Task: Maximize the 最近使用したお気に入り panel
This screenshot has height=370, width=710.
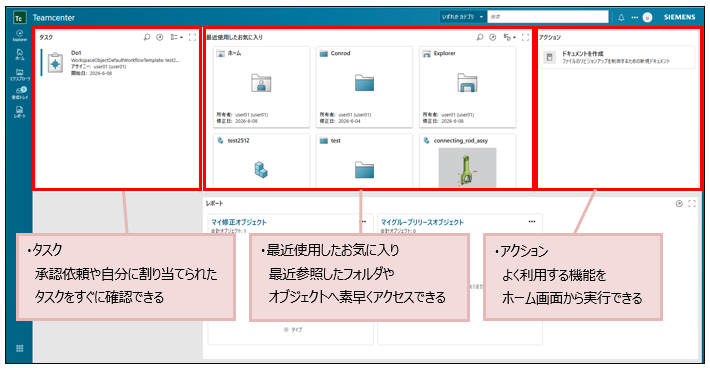Action: tap(525, 38)
